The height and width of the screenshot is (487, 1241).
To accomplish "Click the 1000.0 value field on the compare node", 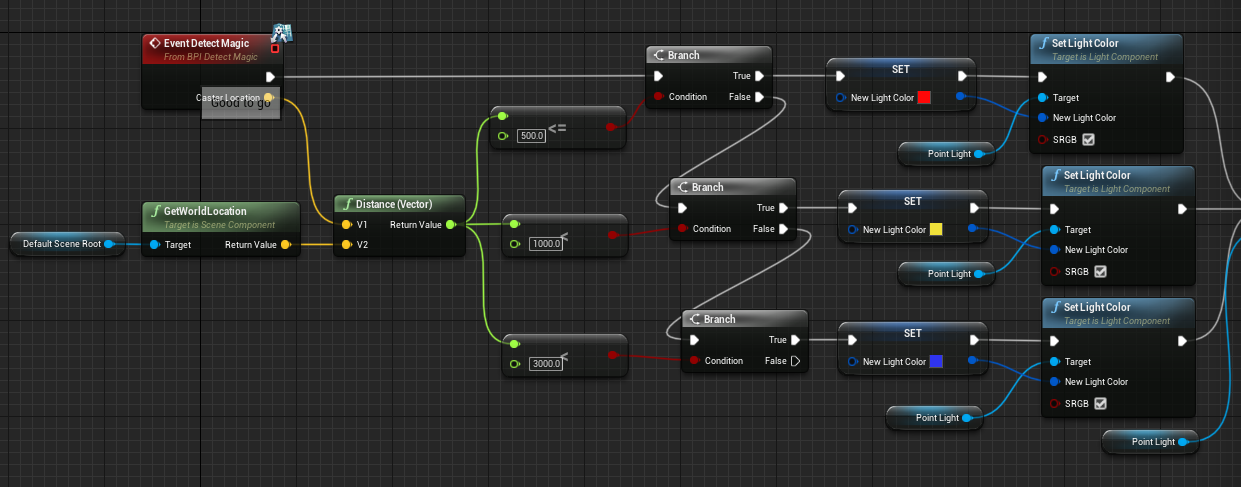I will (547, 244).
